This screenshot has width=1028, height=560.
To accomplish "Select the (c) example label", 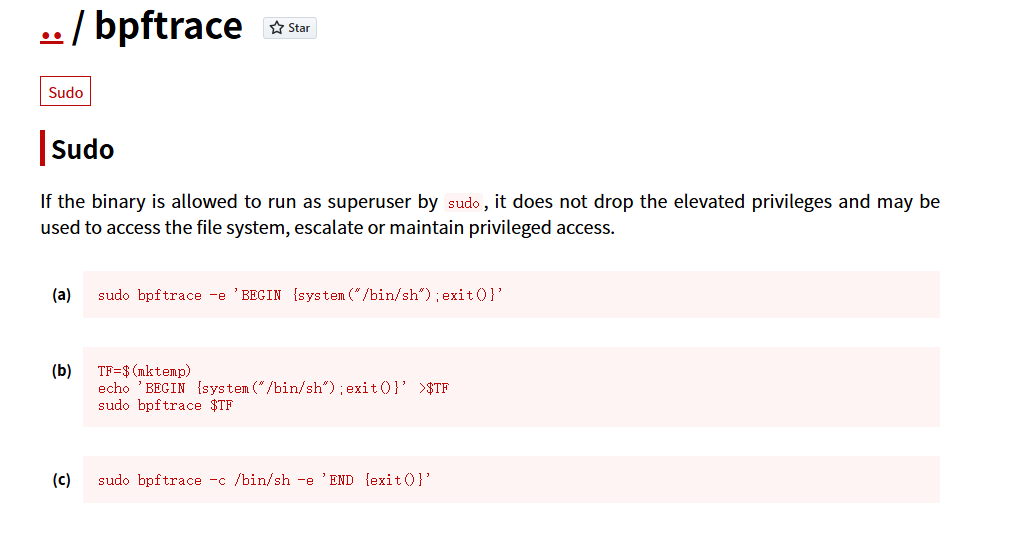I will click(62, 480).
